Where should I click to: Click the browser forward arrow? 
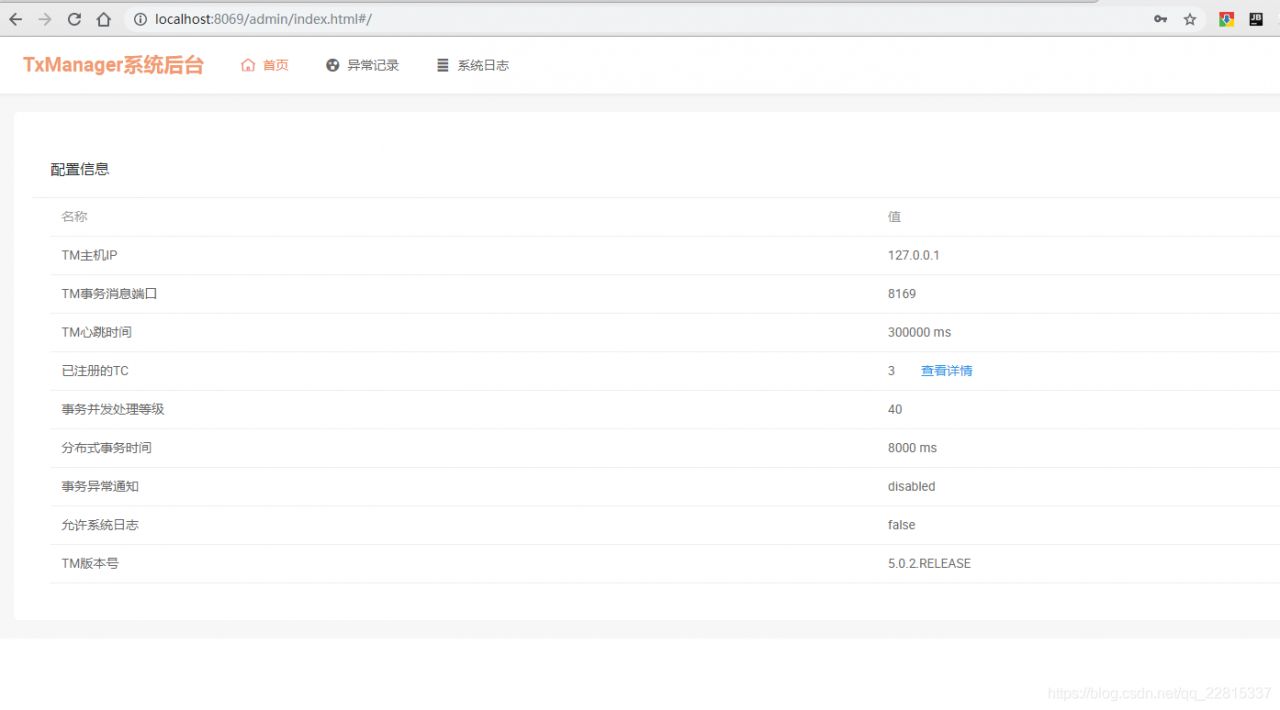(x=45, y=19)
